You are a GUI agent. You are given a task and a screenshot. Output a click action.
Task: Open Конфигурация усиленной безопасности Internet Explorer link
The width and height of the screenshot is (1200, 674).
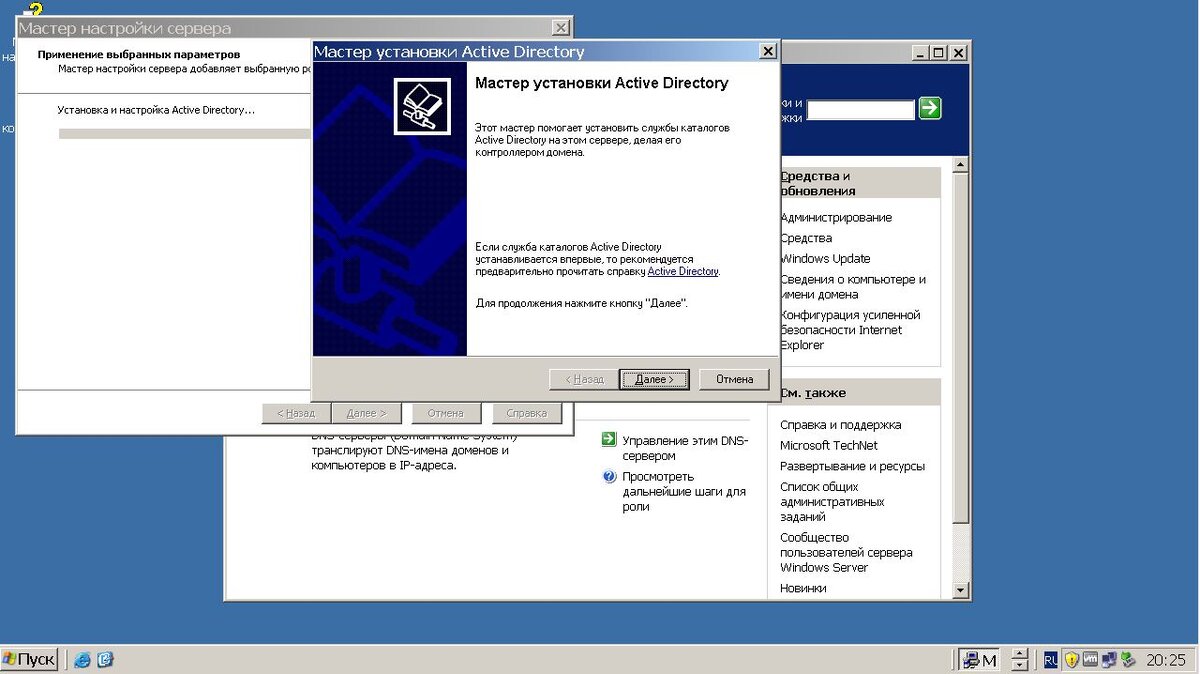850,330
